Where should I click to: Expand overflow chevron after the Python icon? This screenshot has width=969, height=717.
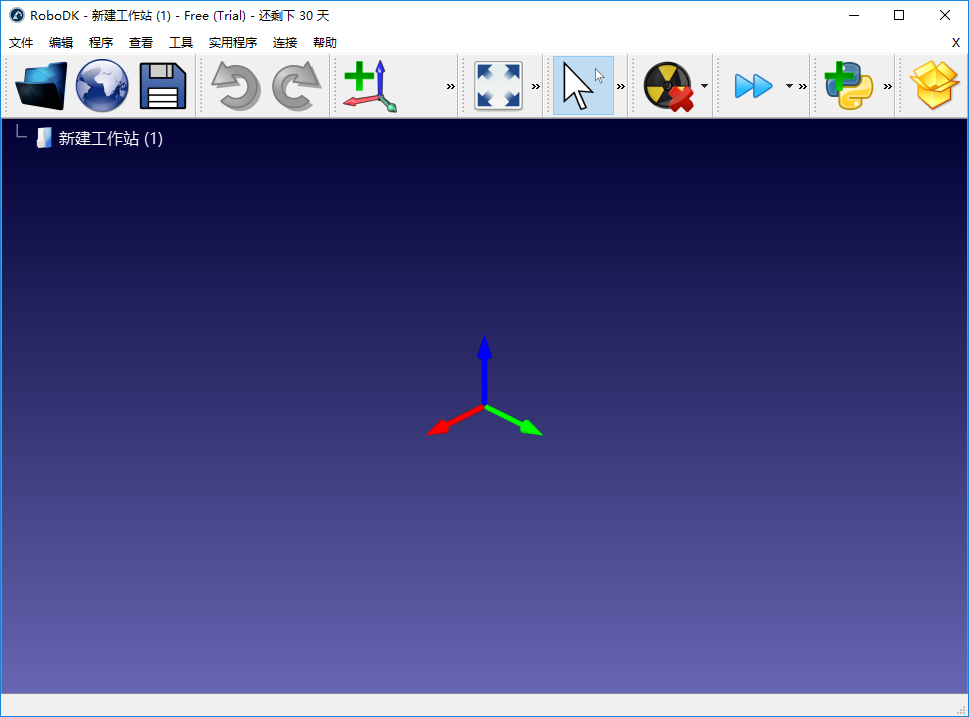(x=888, y=87)
